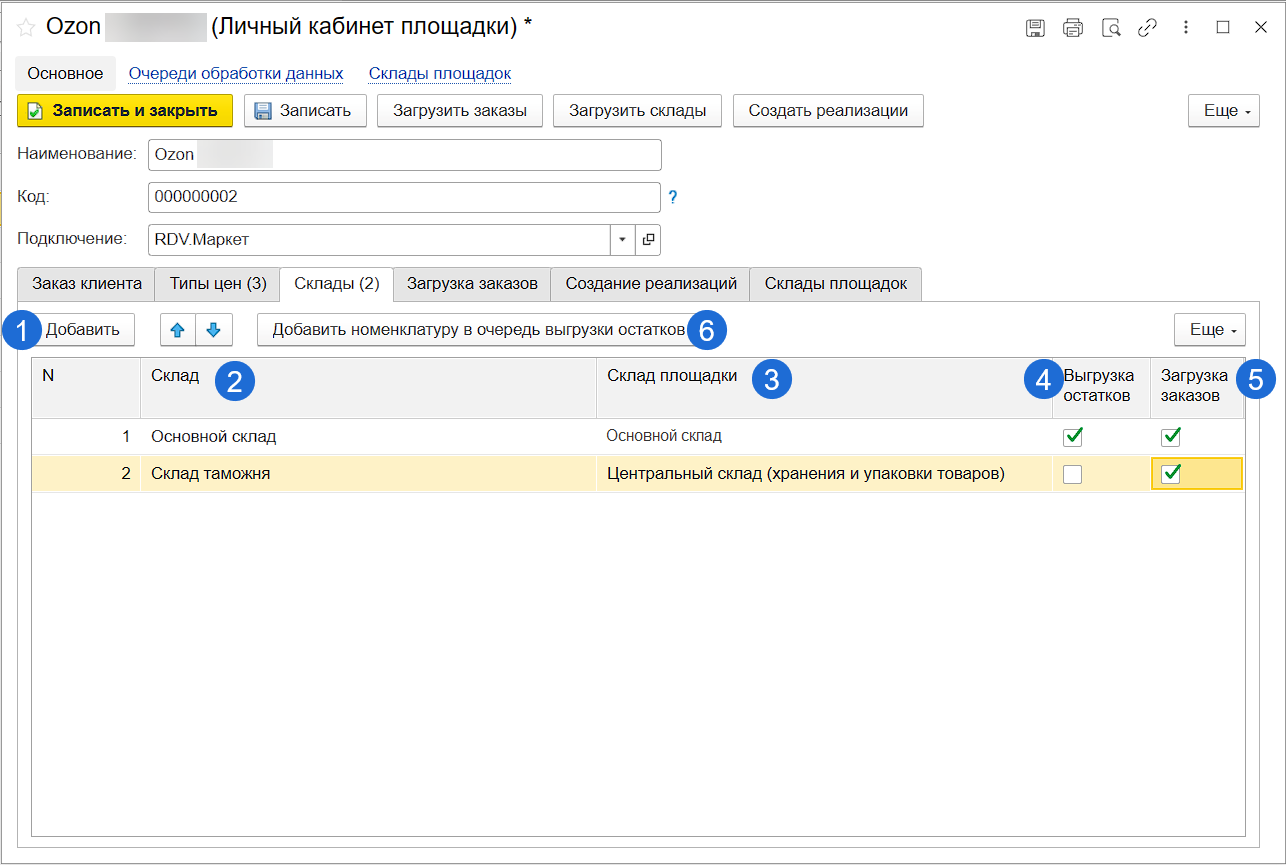Click the save diskette icon in title bar
1286x865 pixels.
click(1036, 28)
